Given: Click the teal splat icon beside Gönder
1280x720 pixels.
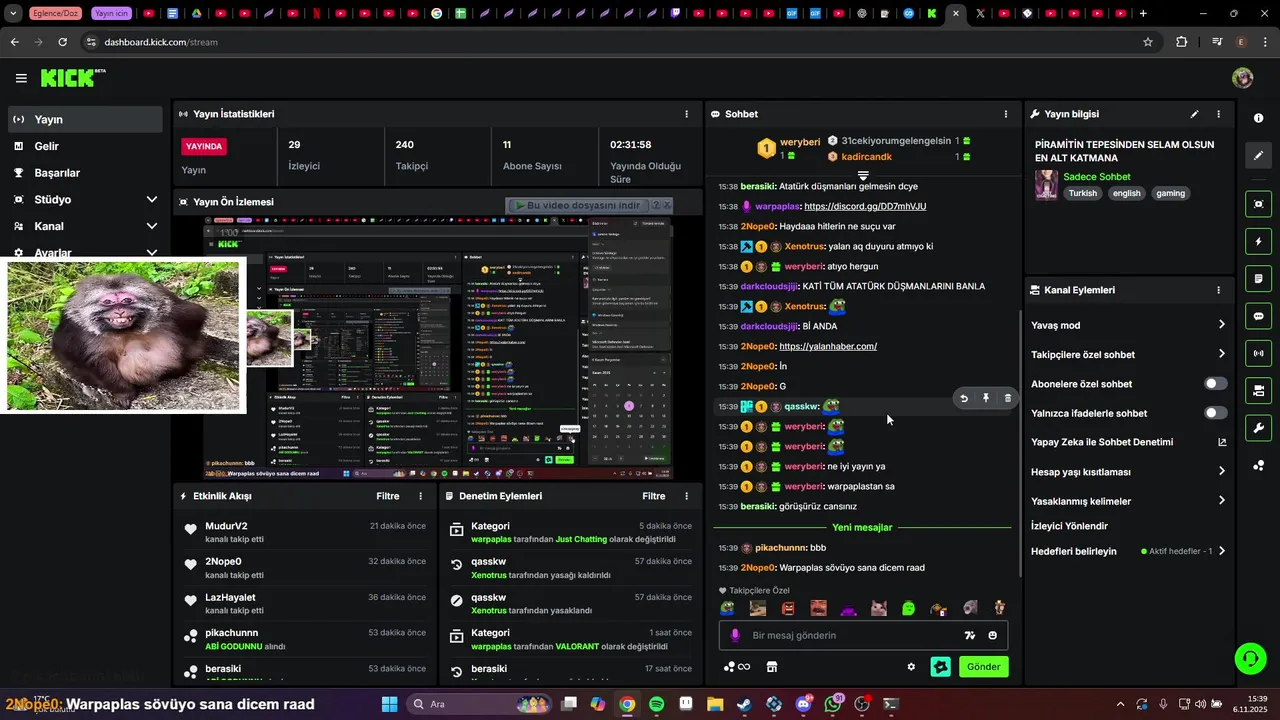Looking at the screenshot, I should [x=940, y=667].
